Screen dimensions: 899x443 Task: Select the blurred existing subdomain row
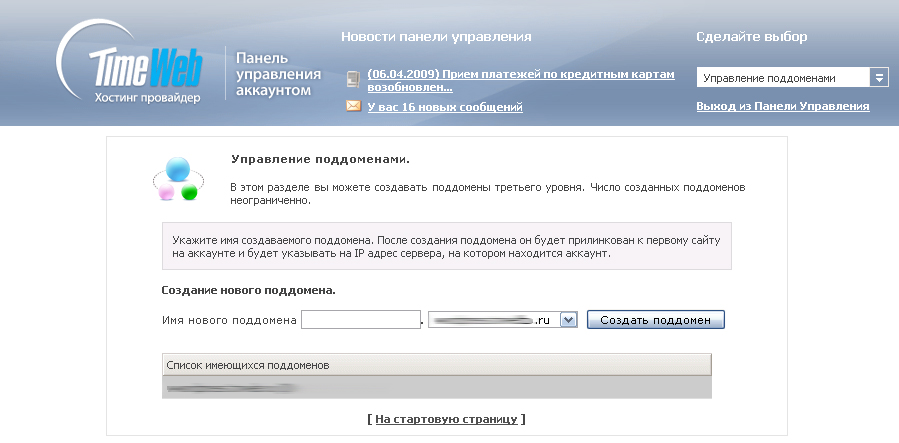click(x=436, y=388)
